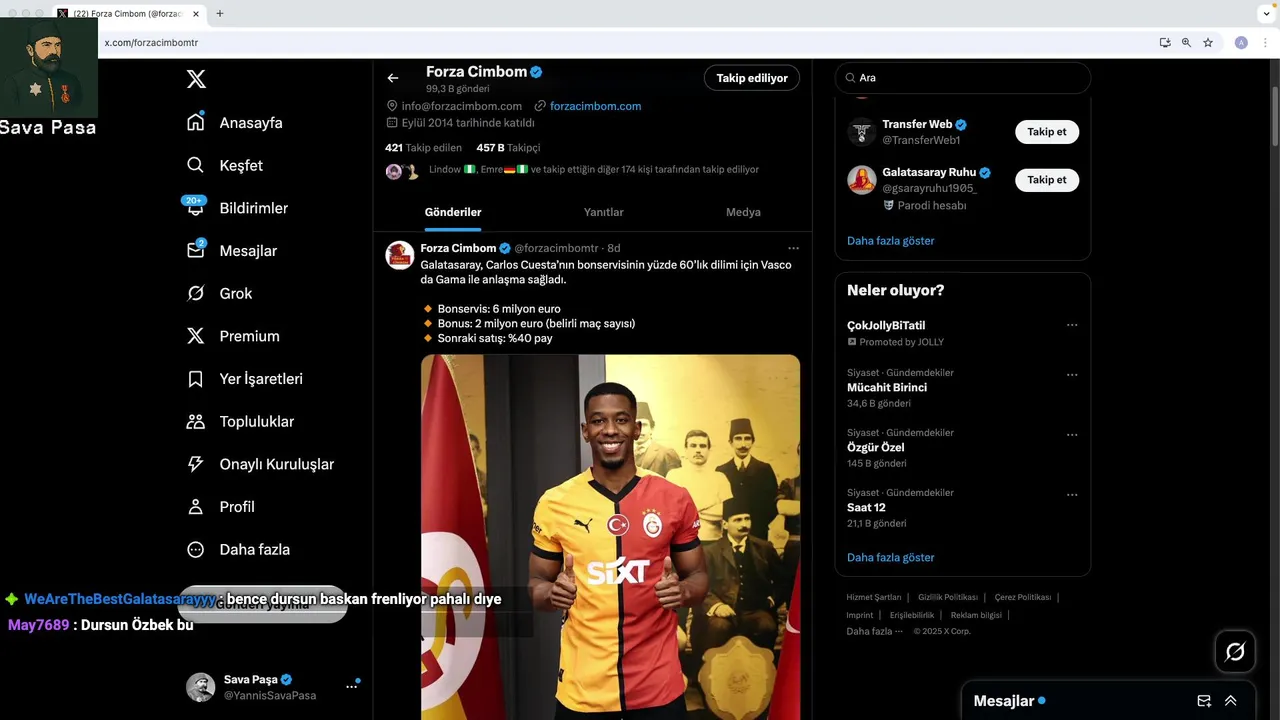The image size is (1280, 720).
Task: Expand the Mesajlar drawer with double chevron
Action: coord(1231,701)
